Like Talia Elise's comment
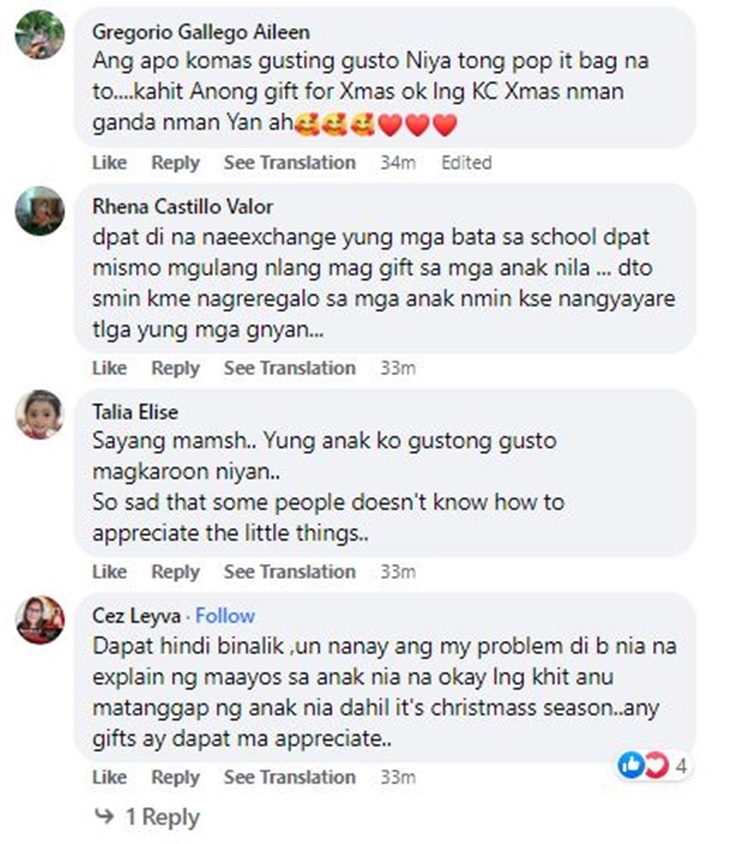The width and height of the screenshot is (750, 844). tap(110, 572)
